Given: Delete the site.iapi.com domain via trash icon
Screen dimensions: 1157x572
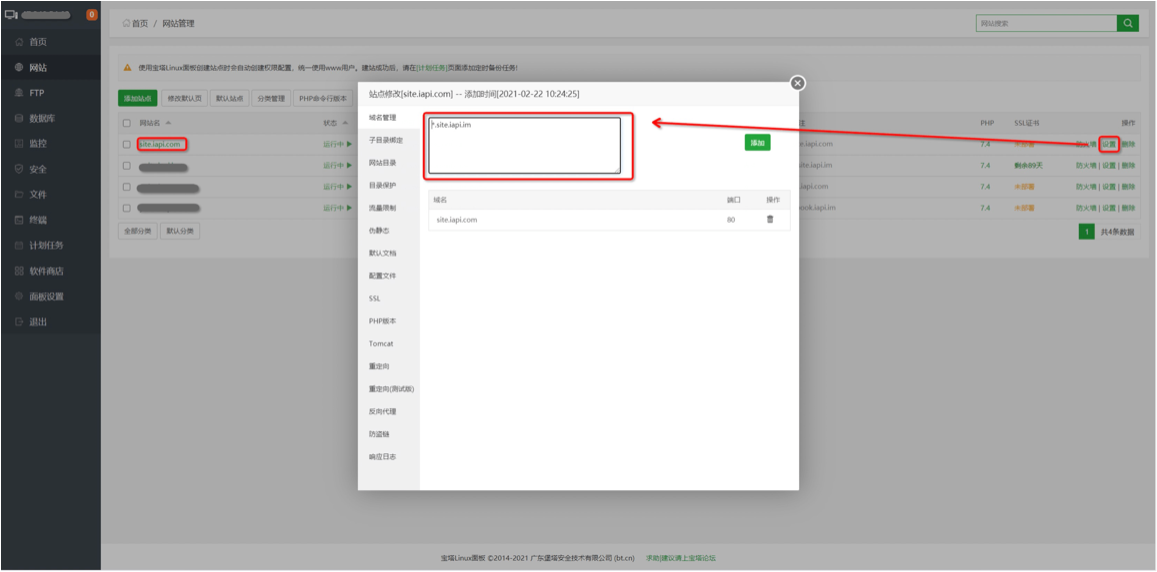Looking at the screenshot, I should [769, 219].
